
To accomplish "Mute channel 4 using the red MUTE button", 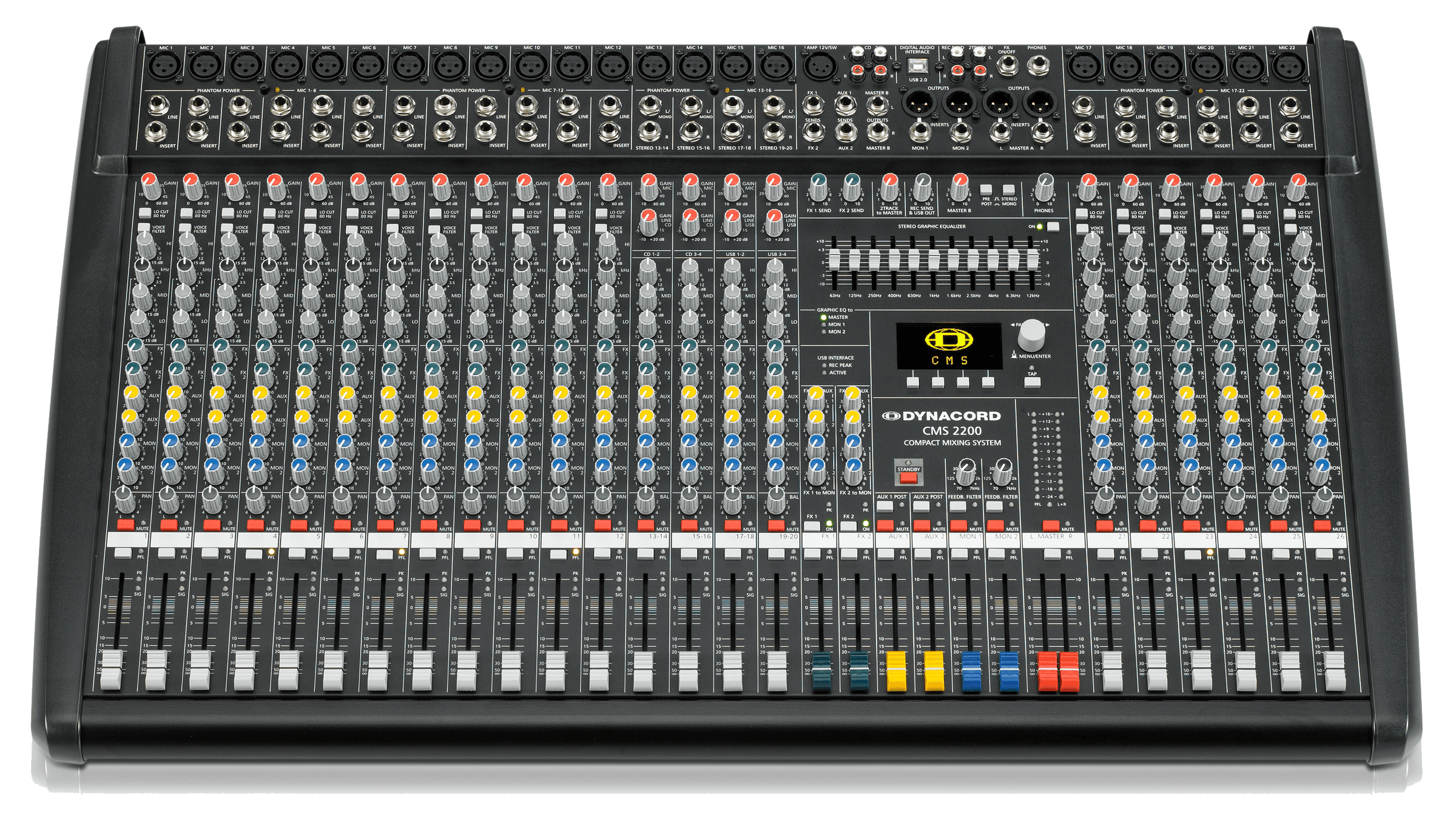I will (255, 525).
